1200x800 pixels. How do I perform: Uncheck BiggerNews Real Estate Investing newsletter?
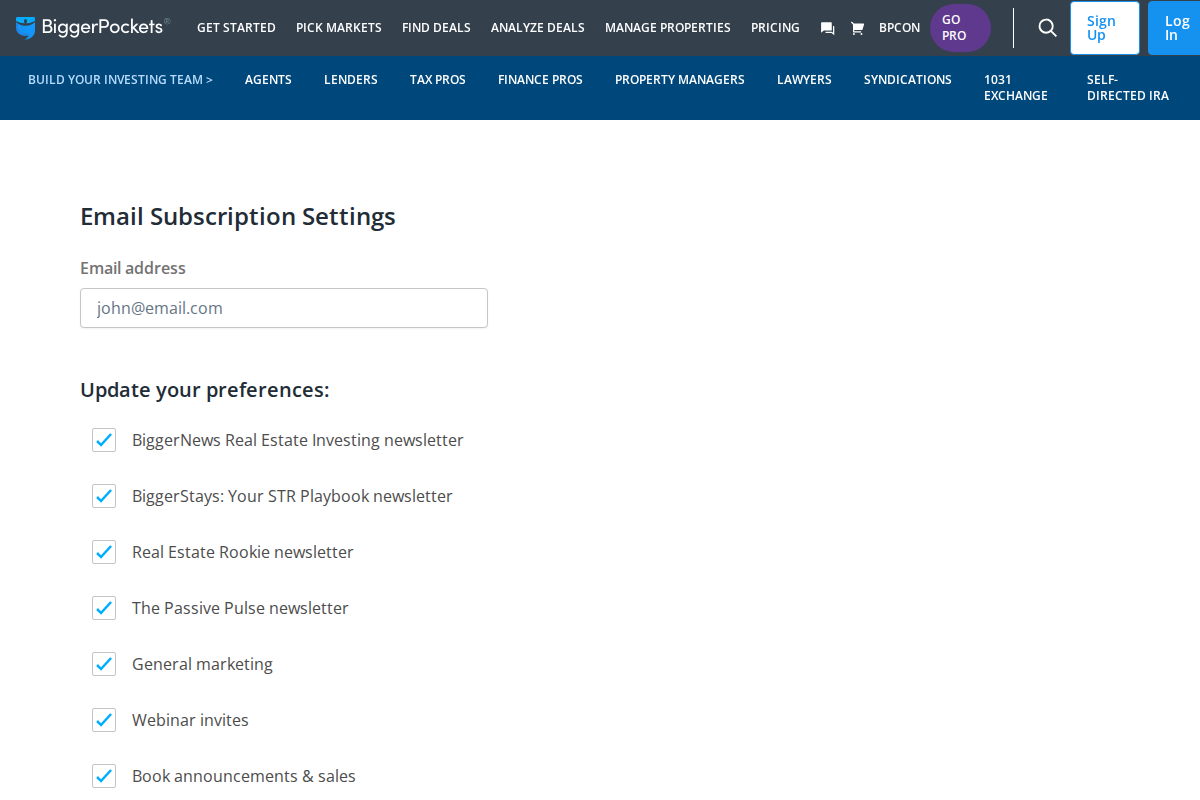[104, 440]
